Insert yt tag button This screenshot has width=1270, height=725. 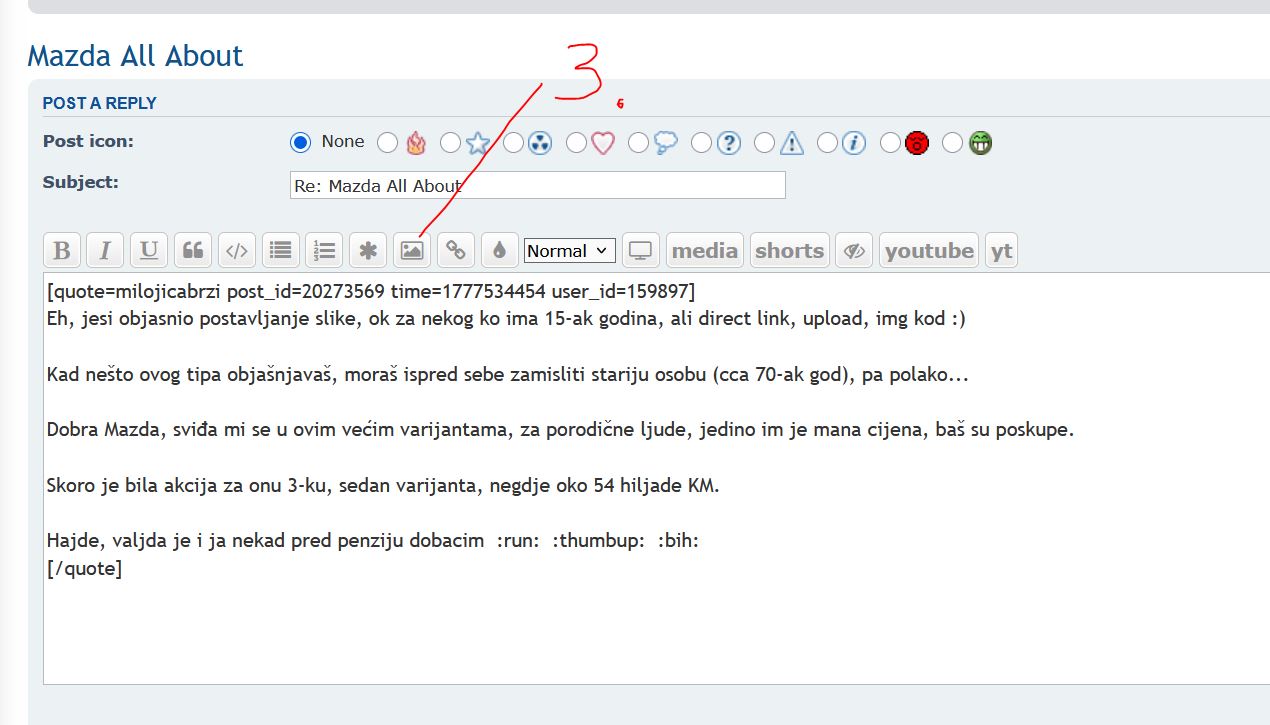[x=1002, y=250]
